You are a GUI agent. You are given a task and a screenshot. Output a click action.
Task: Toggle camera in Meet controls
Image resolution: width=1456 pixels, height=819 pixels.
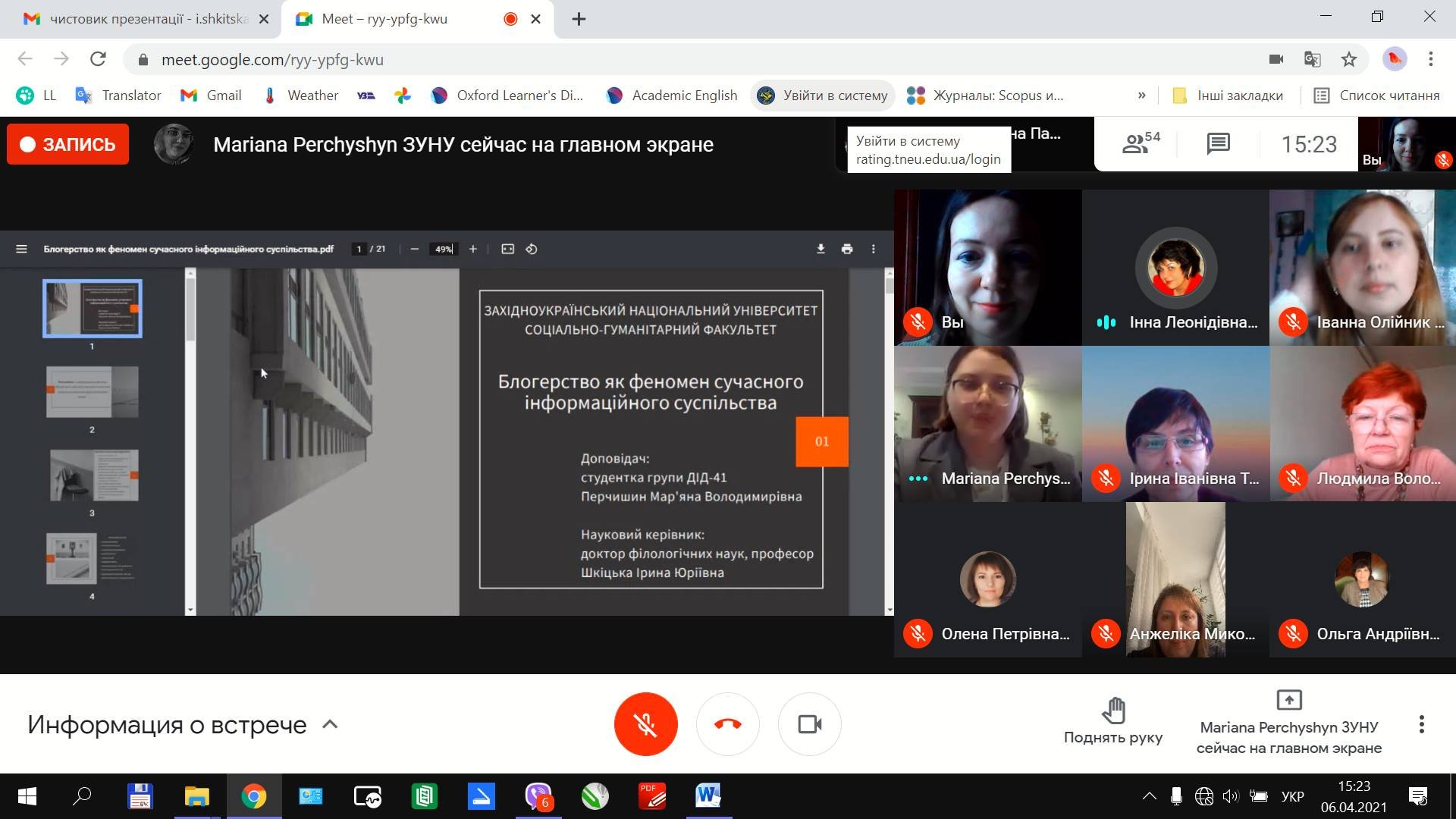(x=810, y=724)
